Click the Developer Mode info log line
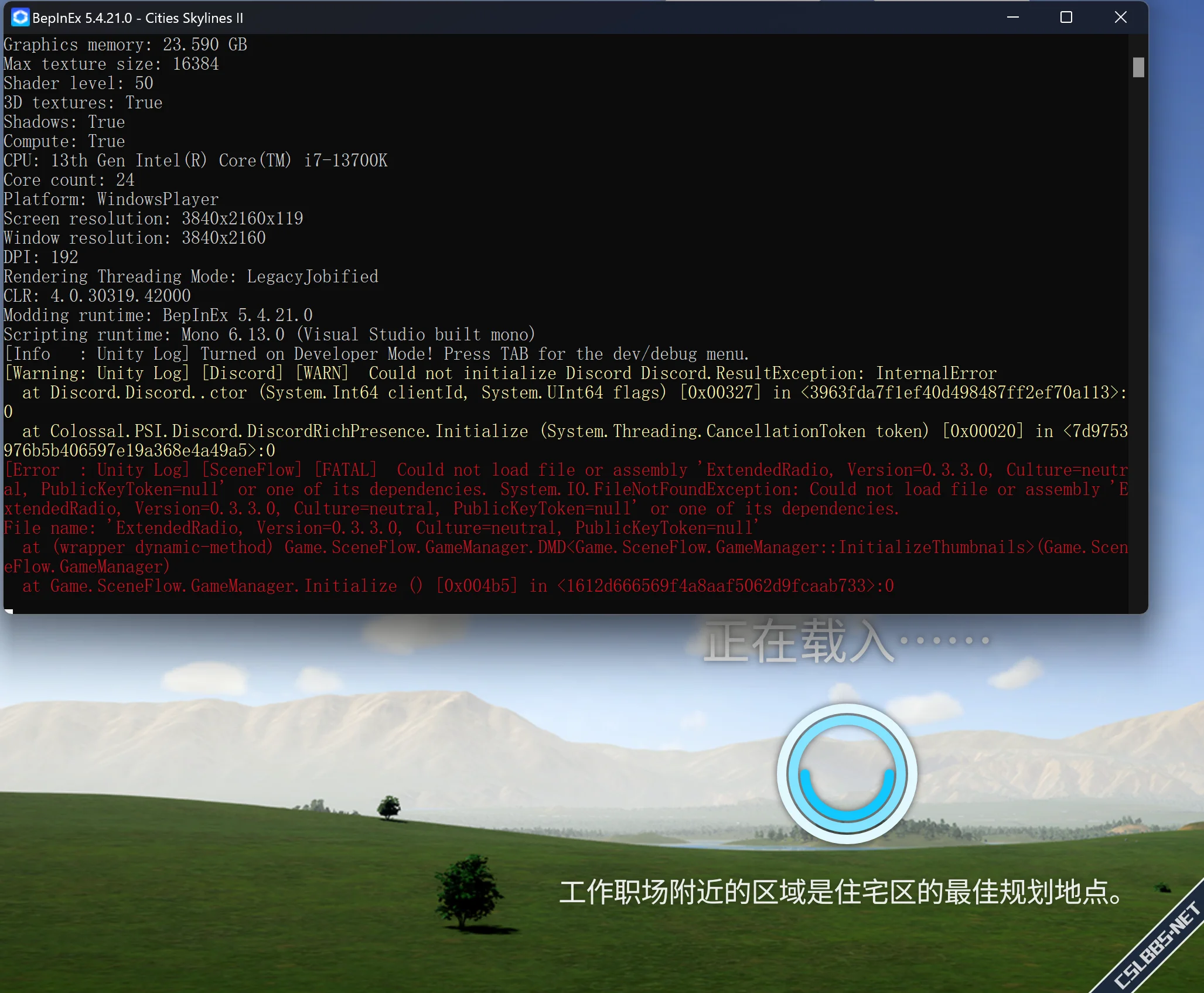Image resolution: width=1204 pixels, height=993 pixels. point(377,354)
